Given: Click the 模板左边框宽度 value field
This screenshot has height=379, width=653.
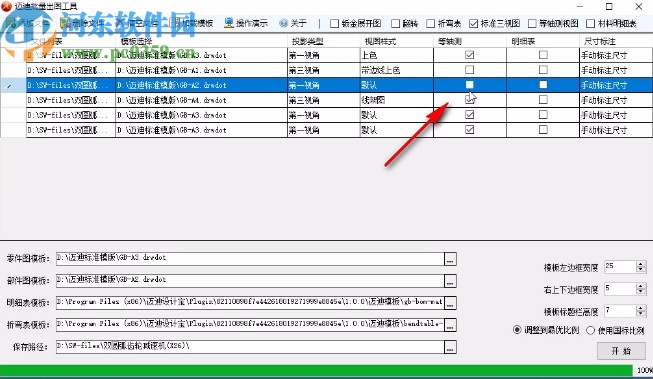Looking at the screenshot, I should pos(620,267).
